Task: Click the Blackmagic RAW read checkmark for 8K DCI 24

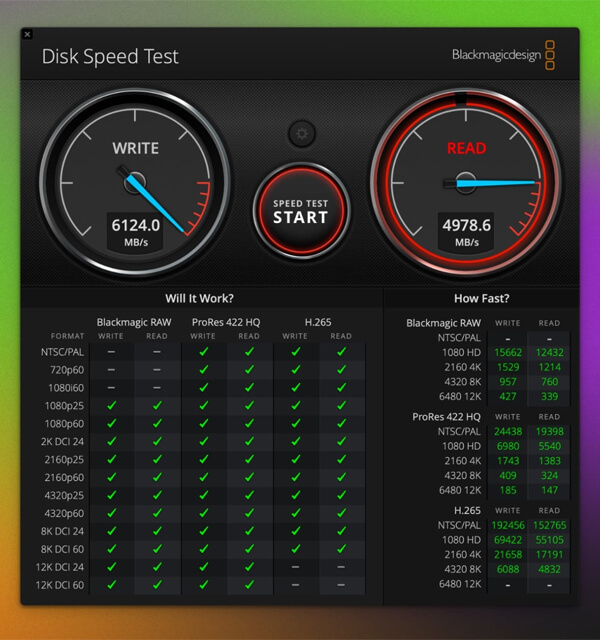Action: click(157, 531)
